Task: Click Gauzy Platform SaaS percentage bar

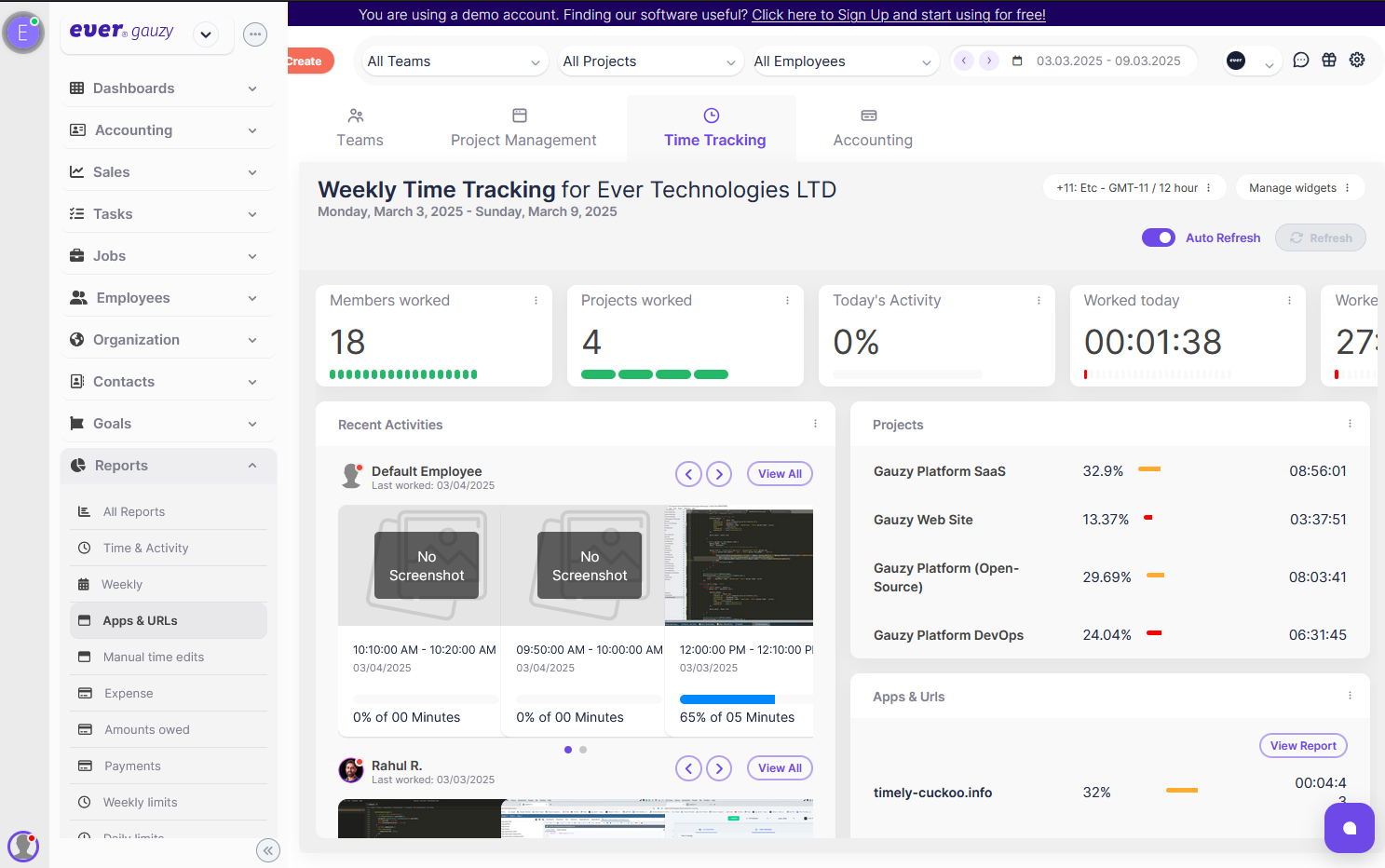Action: [1149, 469]
